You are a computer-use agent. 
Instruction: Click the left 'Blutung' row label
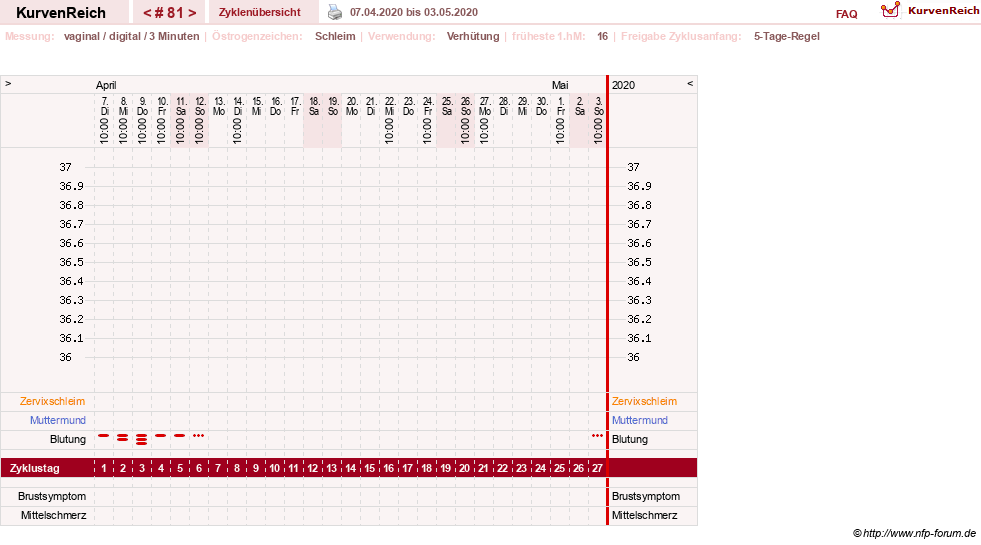pos(68,439)
